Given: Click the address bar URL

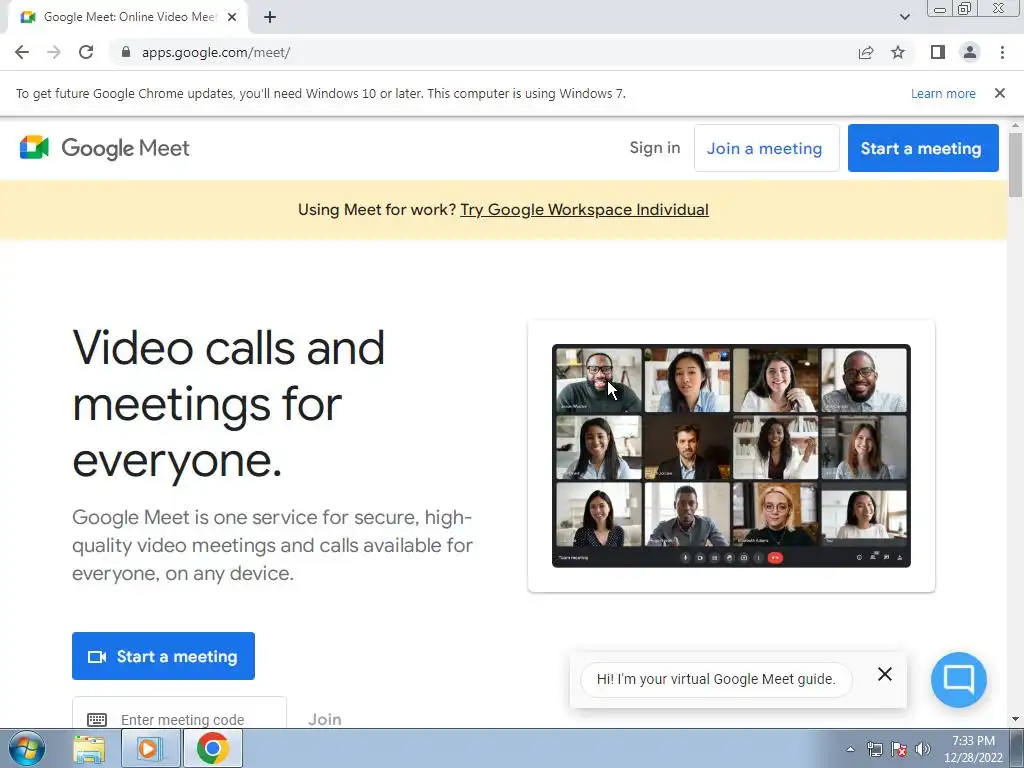Looking at the screenshot, I should pos(216,52).
